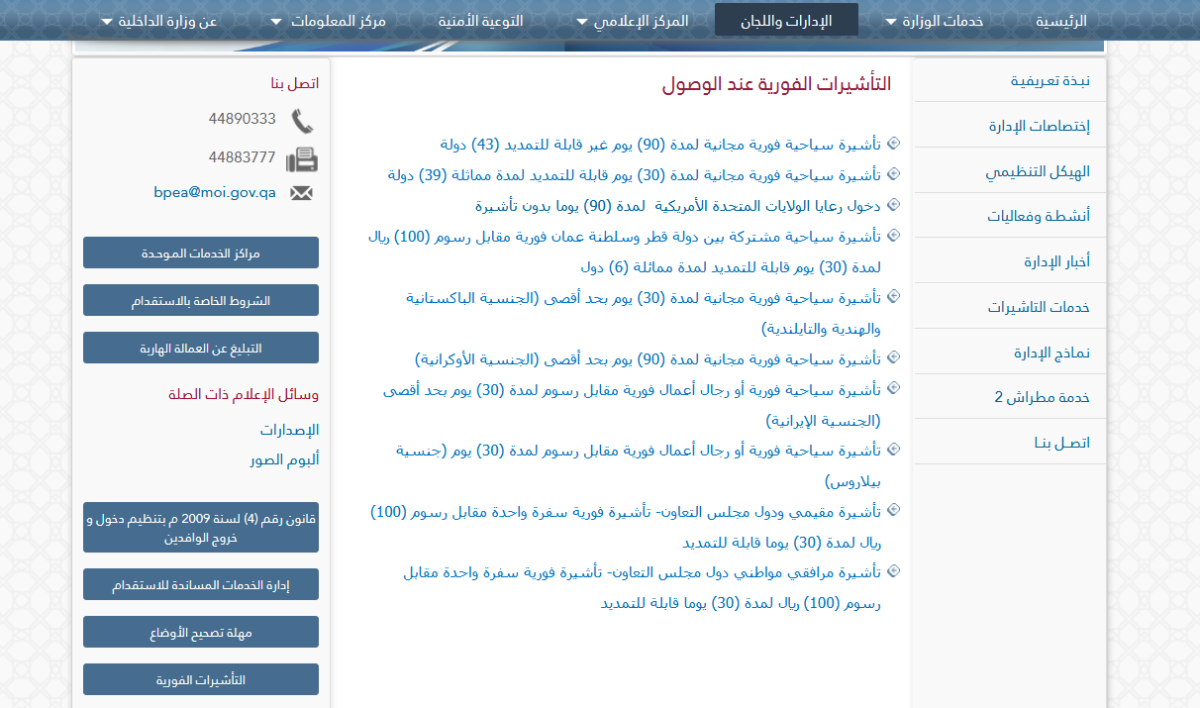This screenshot has width=1200, height=708.
Task: Open the bpea@moi.gov.qa email link
Action: 214,192
